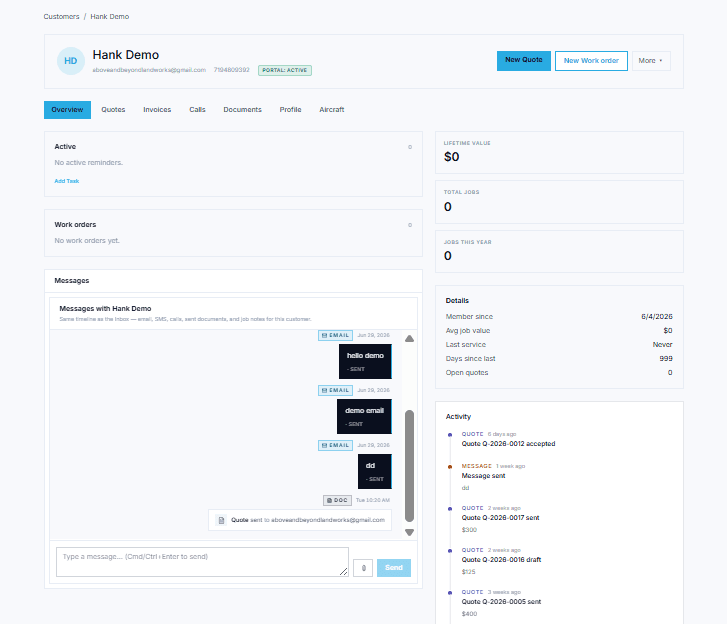This screenshot has width=727, height=624.
Task: Open the dd message bubble
Action: click(375, 471)
